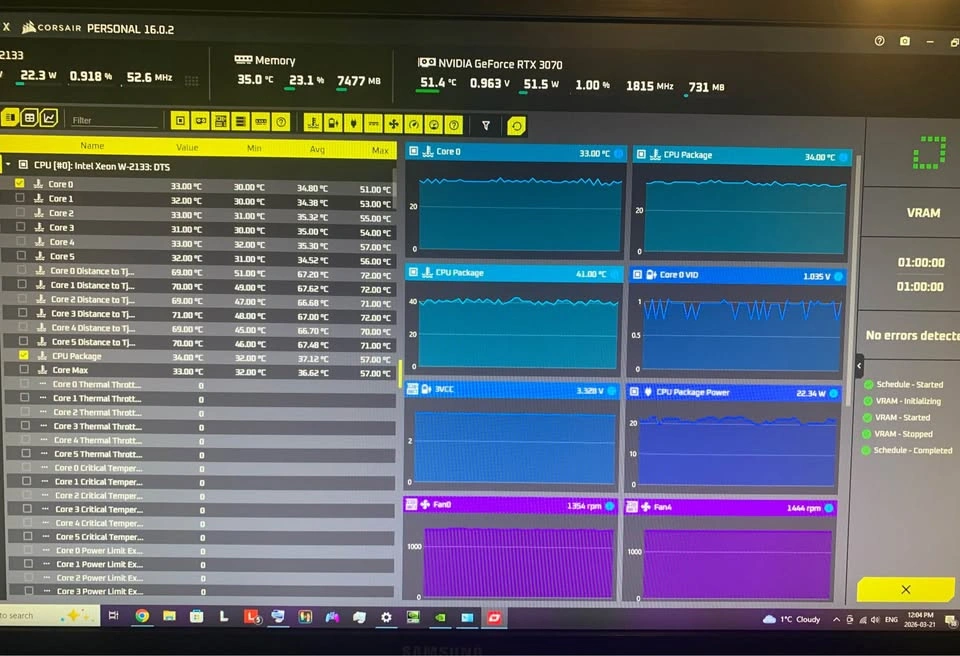Sort by the Value column header
Image resolution: width=960 pixels, height=656 pixels.
coord(187,148)
